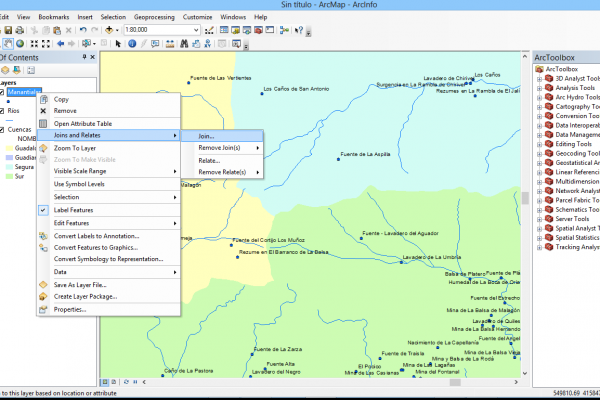Screen dimensions: 600x400
Task: Expand the 3D Analyst Tools toolbox
Action: pyautogui.click(x=537, y=77)
